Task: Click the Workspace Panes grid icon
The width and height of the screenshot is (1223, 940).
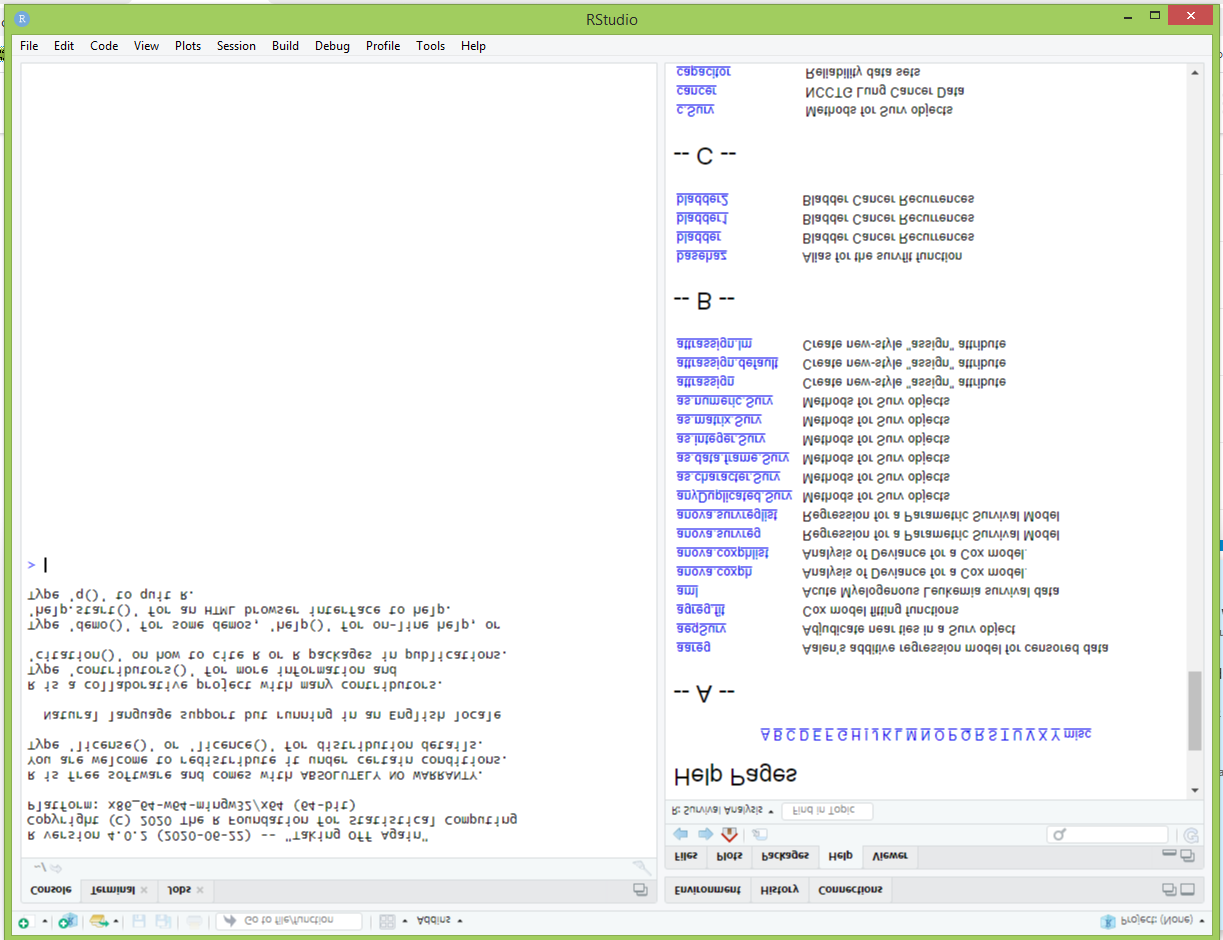Action: [387, 921]
